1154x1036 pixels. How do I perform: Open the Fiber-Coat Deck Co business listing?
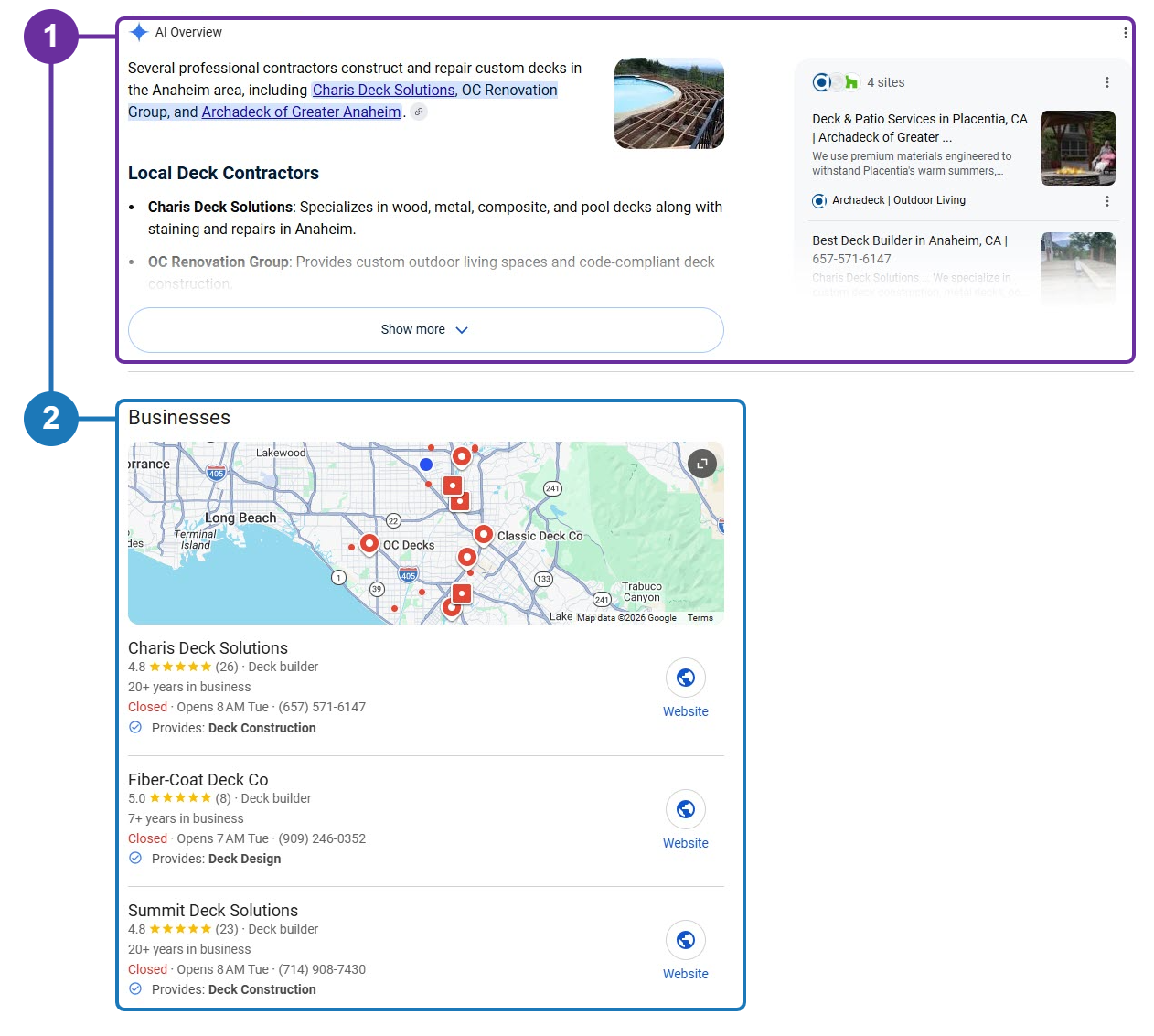tap(198, 779)
